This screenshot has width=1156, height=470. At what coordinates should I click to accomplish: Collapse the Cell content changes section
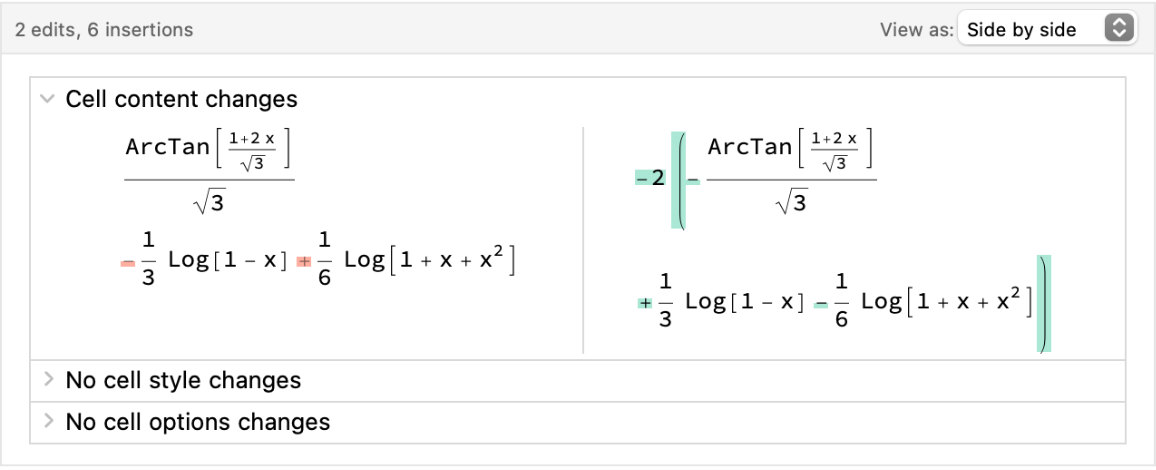[x=46, y=99]
